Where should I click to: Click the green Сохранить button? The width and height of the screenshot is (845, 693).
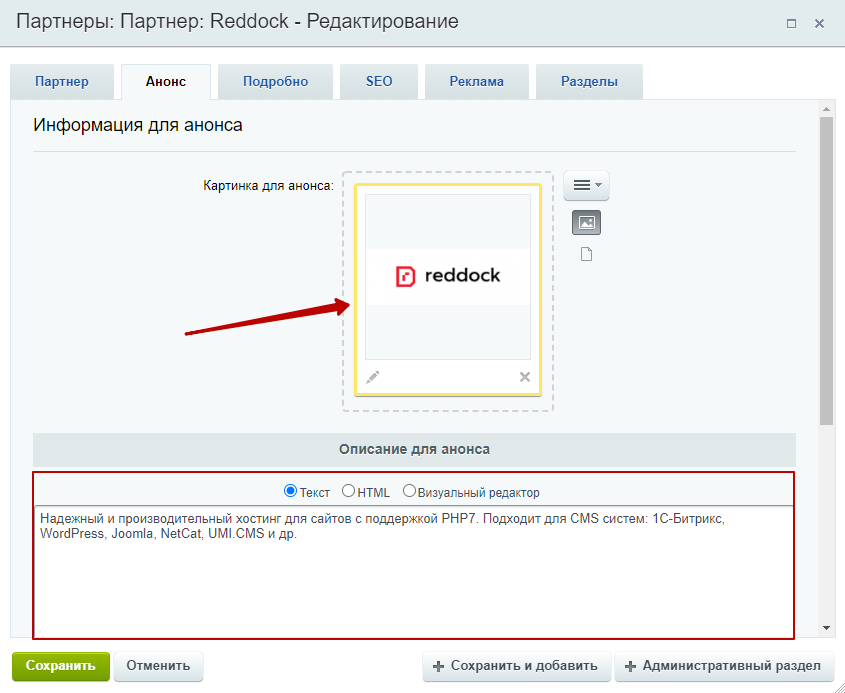[x=61, y=666]
